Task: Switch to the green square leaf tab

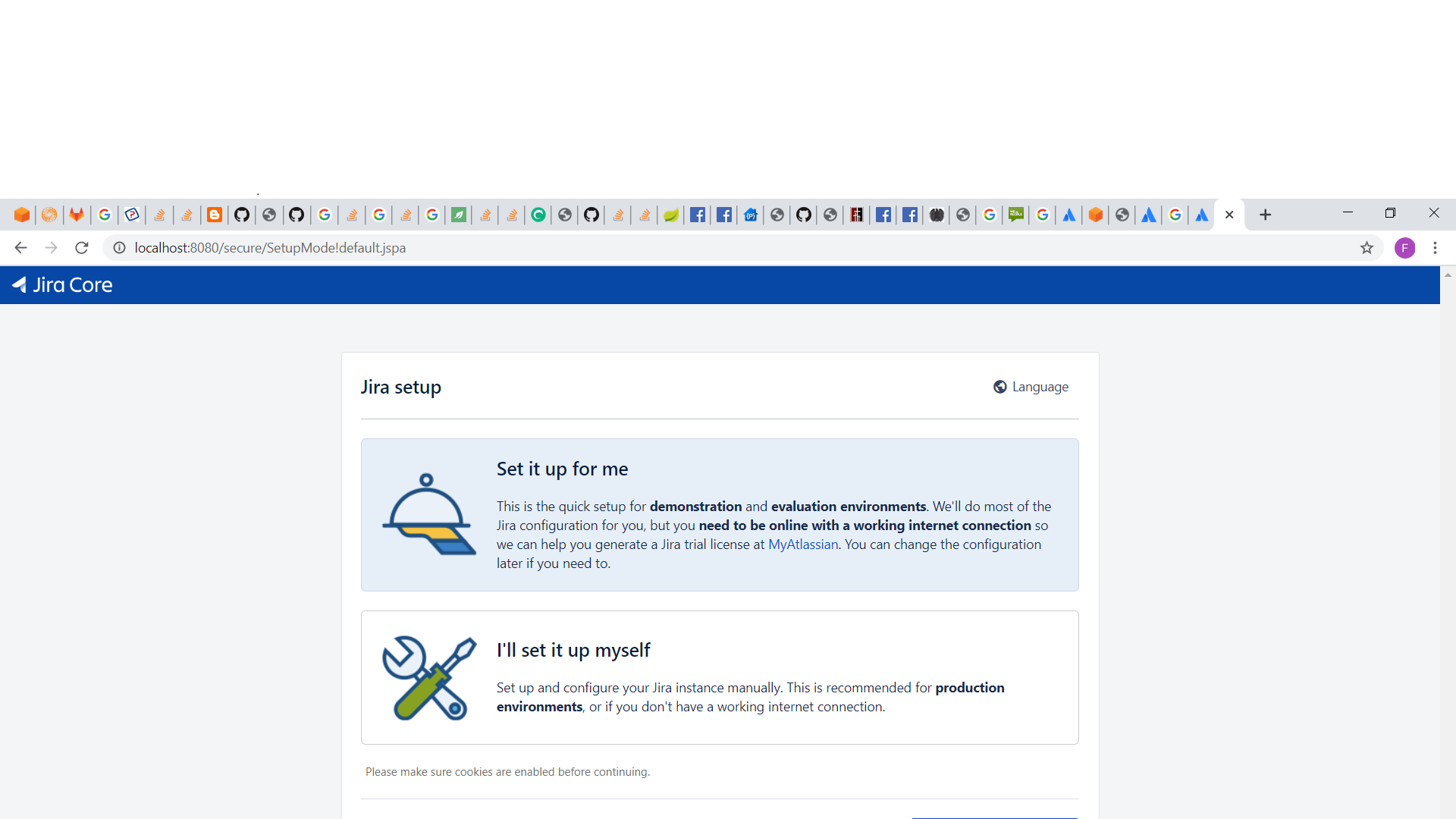Action: click(459, 215)
